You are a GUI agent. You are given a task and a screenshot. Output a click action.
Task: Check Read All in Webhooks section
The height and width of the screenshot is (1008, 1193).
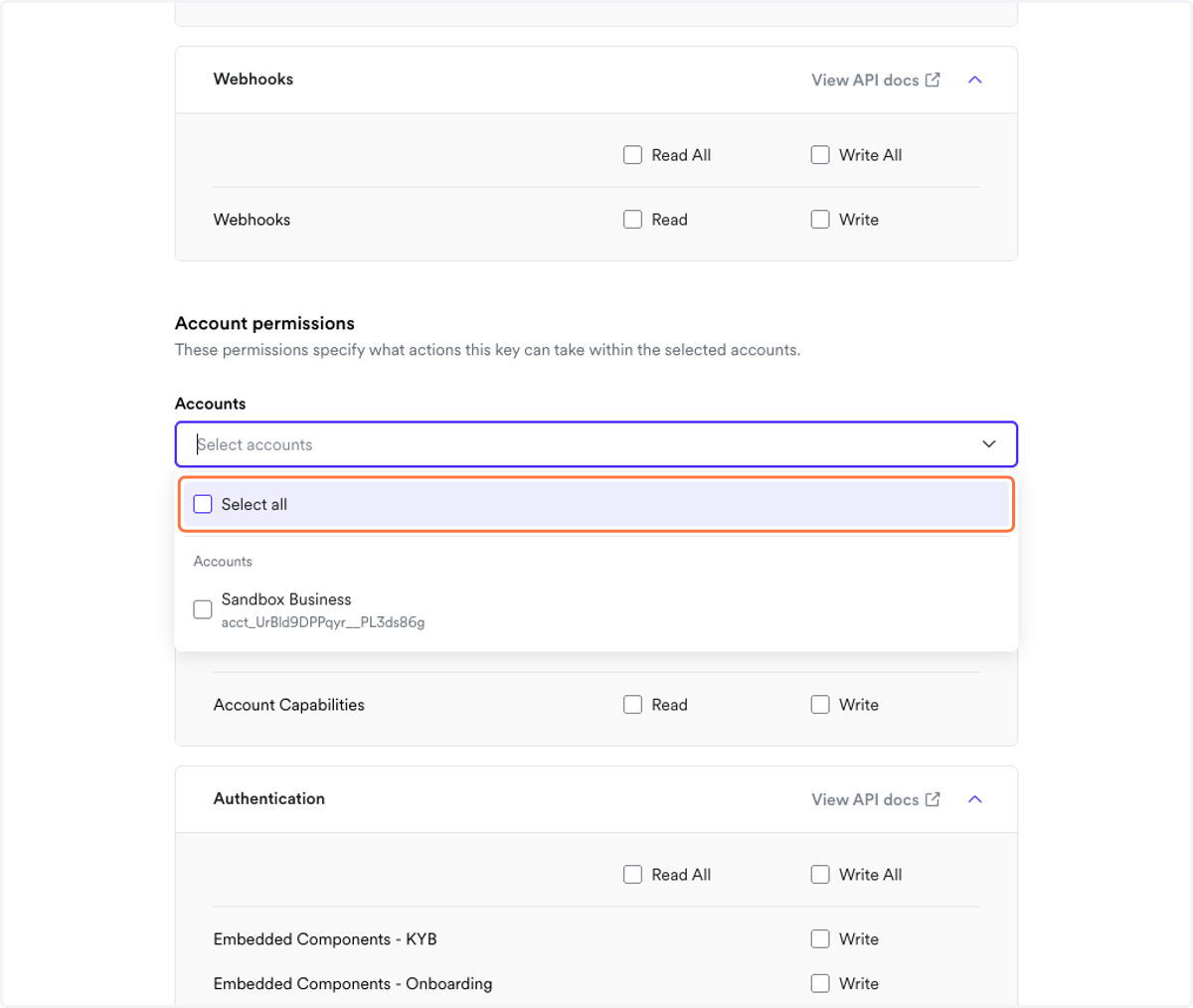click(x=632, y=155)
